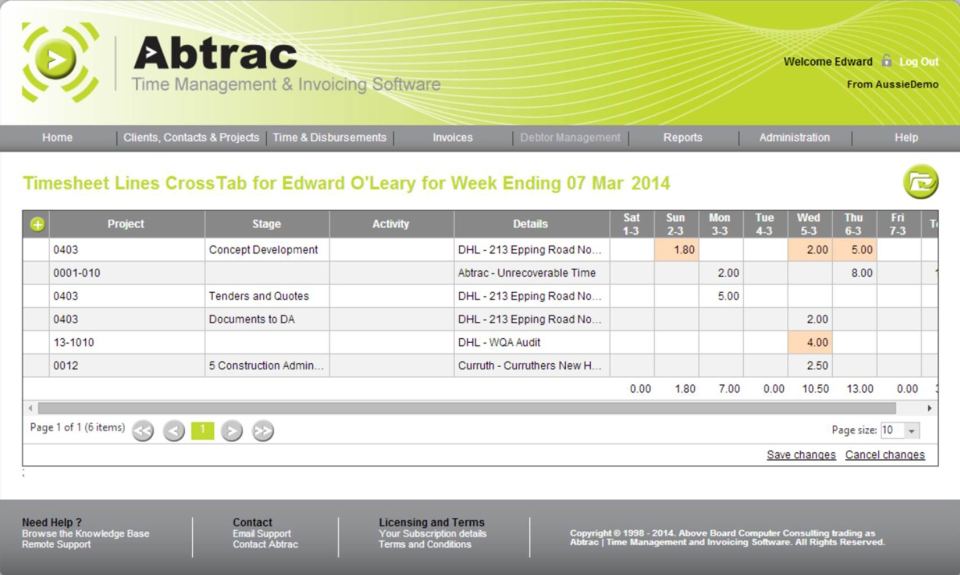The image size is (960, 575).
Task: Click the 5.00 Thursday cell for Concept Development
Action: pyautogui.click(x=854, y=250)
